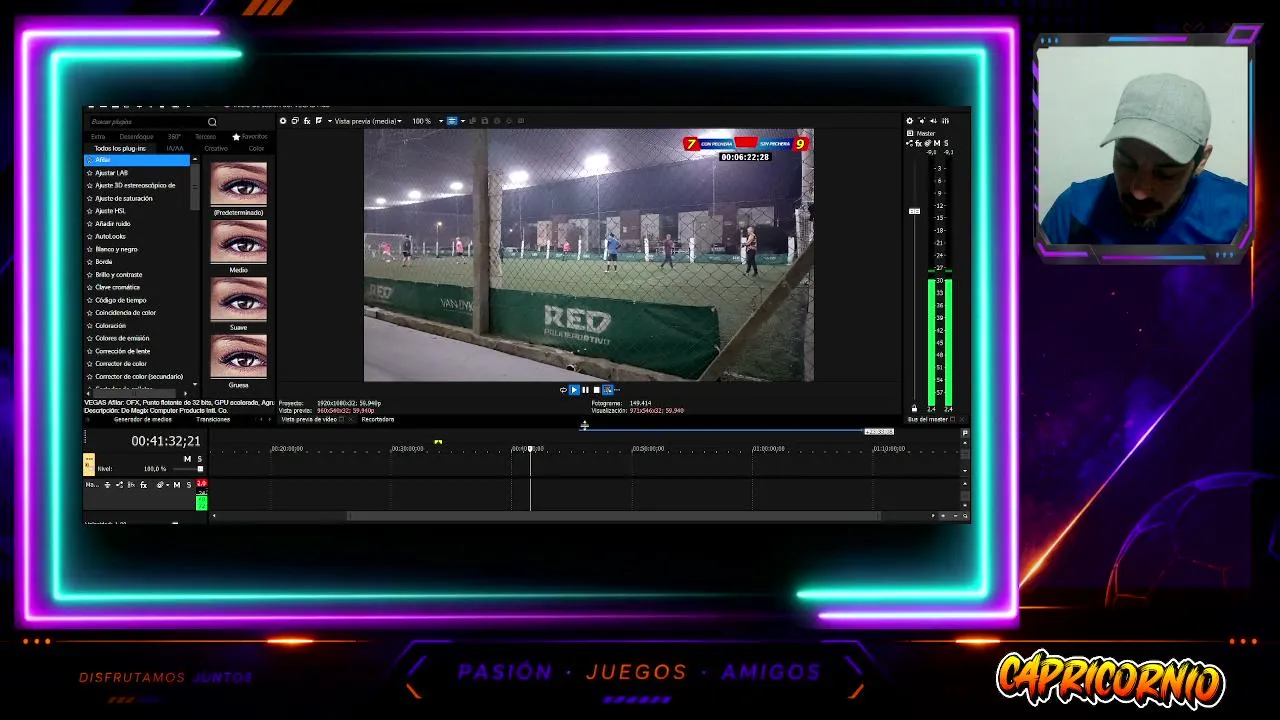Select the Afilar effect in plugin list
This screenshot has height=720, width=1280.
(137, 160)
